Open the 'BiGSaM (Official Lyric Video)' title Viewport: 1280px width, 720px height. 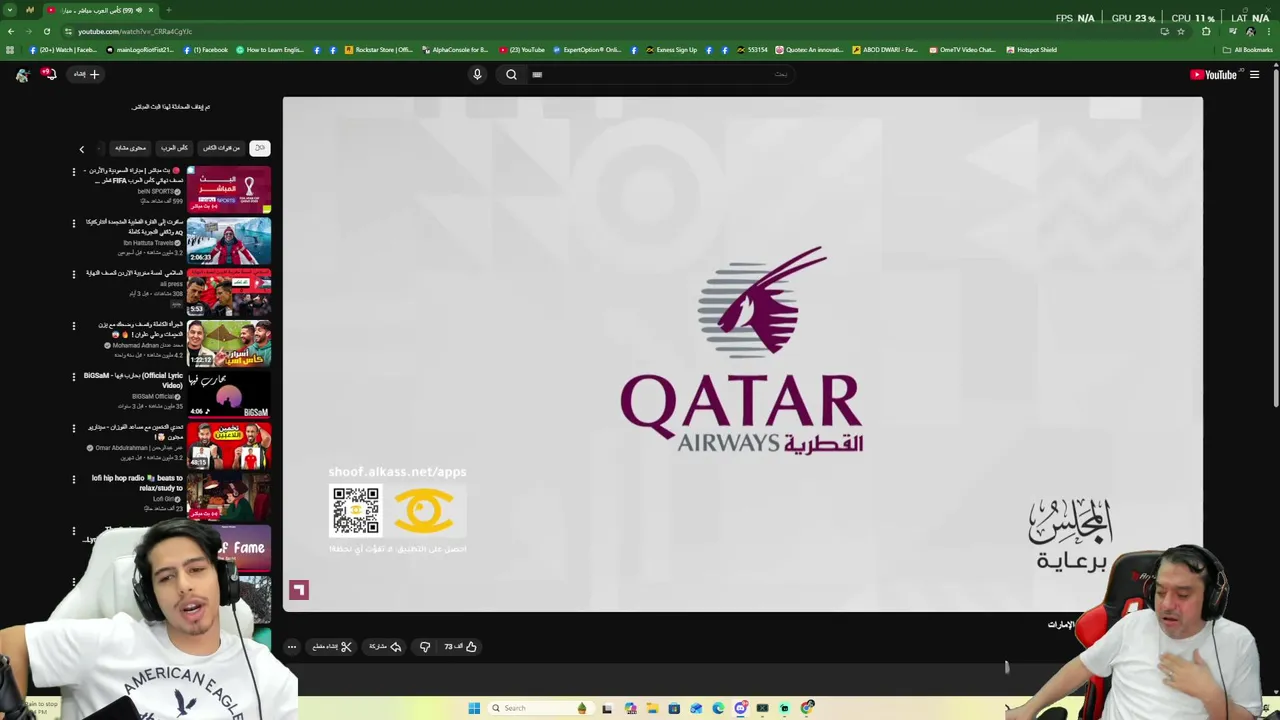pyautogui.click(x=133, y=380)
